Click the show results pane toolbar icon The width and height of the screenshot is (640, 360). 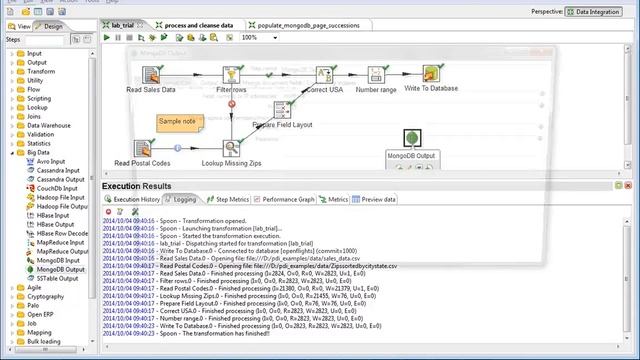(x=229, y=38)
